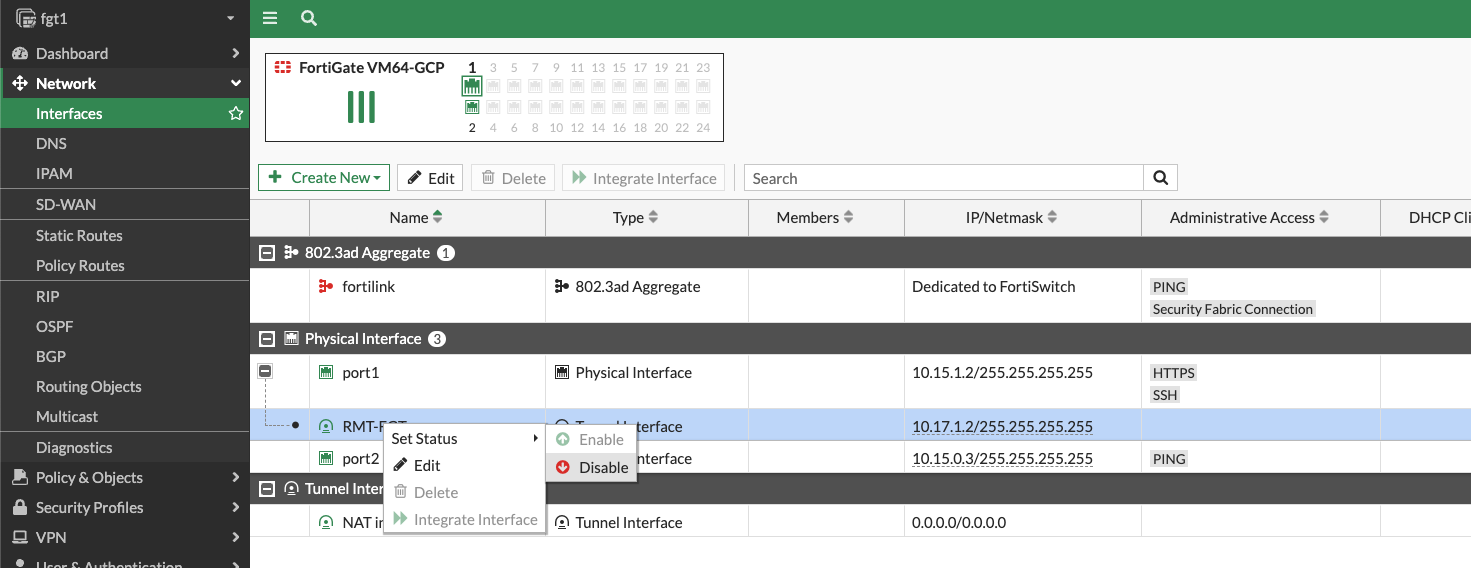Expand the fgt1 device dropdown arrow
1471x568 pixels.
point(231,18)
